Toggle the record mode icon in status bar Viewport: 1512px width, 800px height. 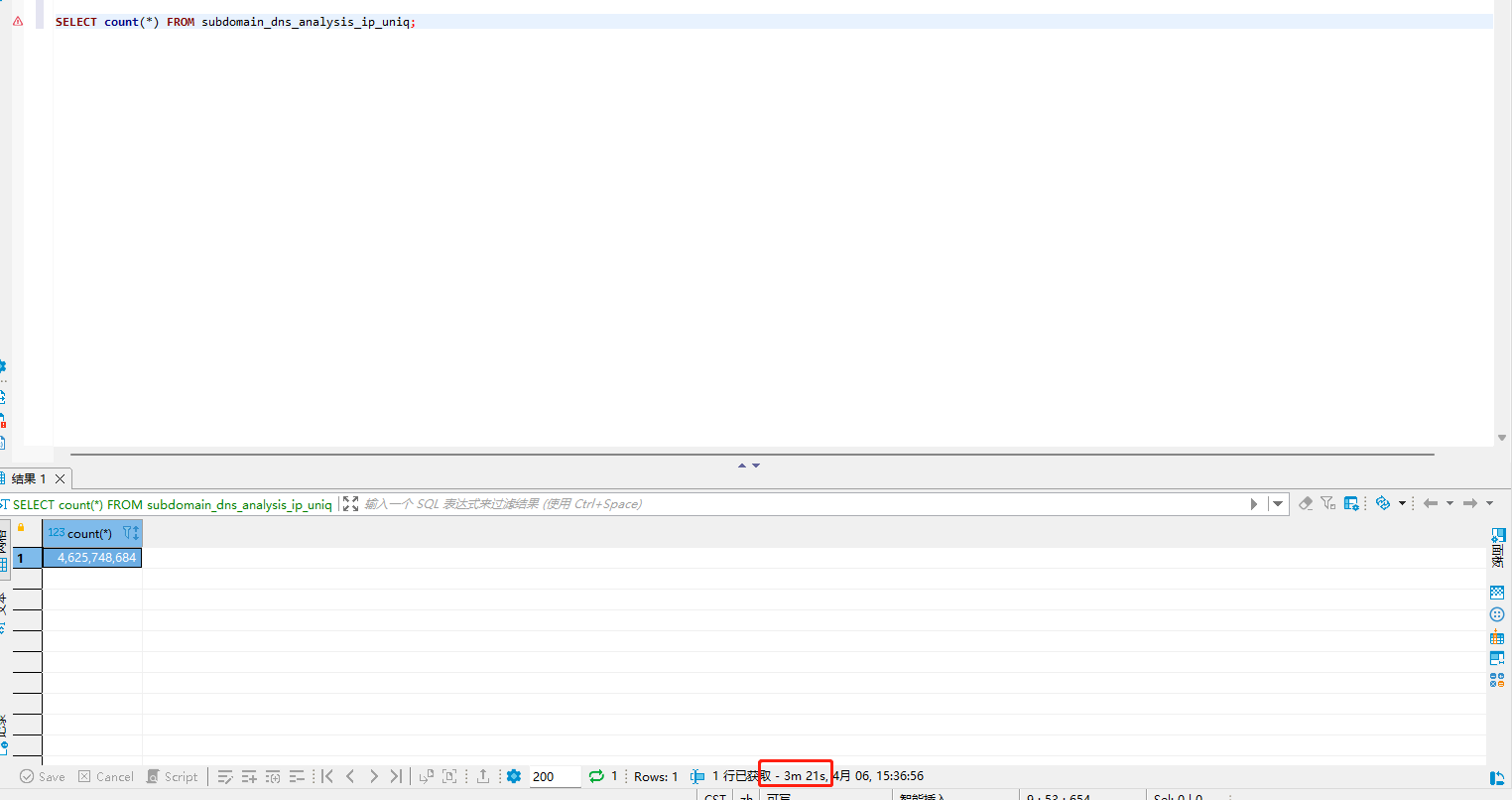point(697,776)
